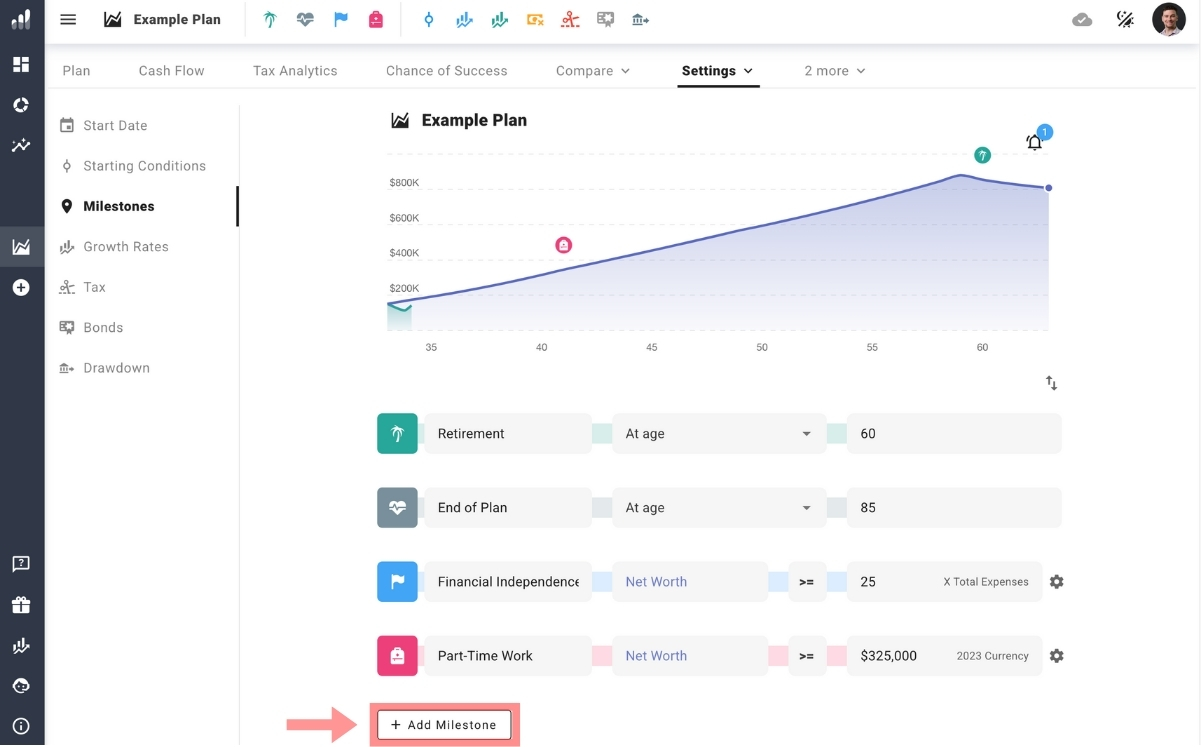Open the Compare tab dropdown
Image resolution: width=1202 pixels, height=747 pixels.
[x=592, y=71]
